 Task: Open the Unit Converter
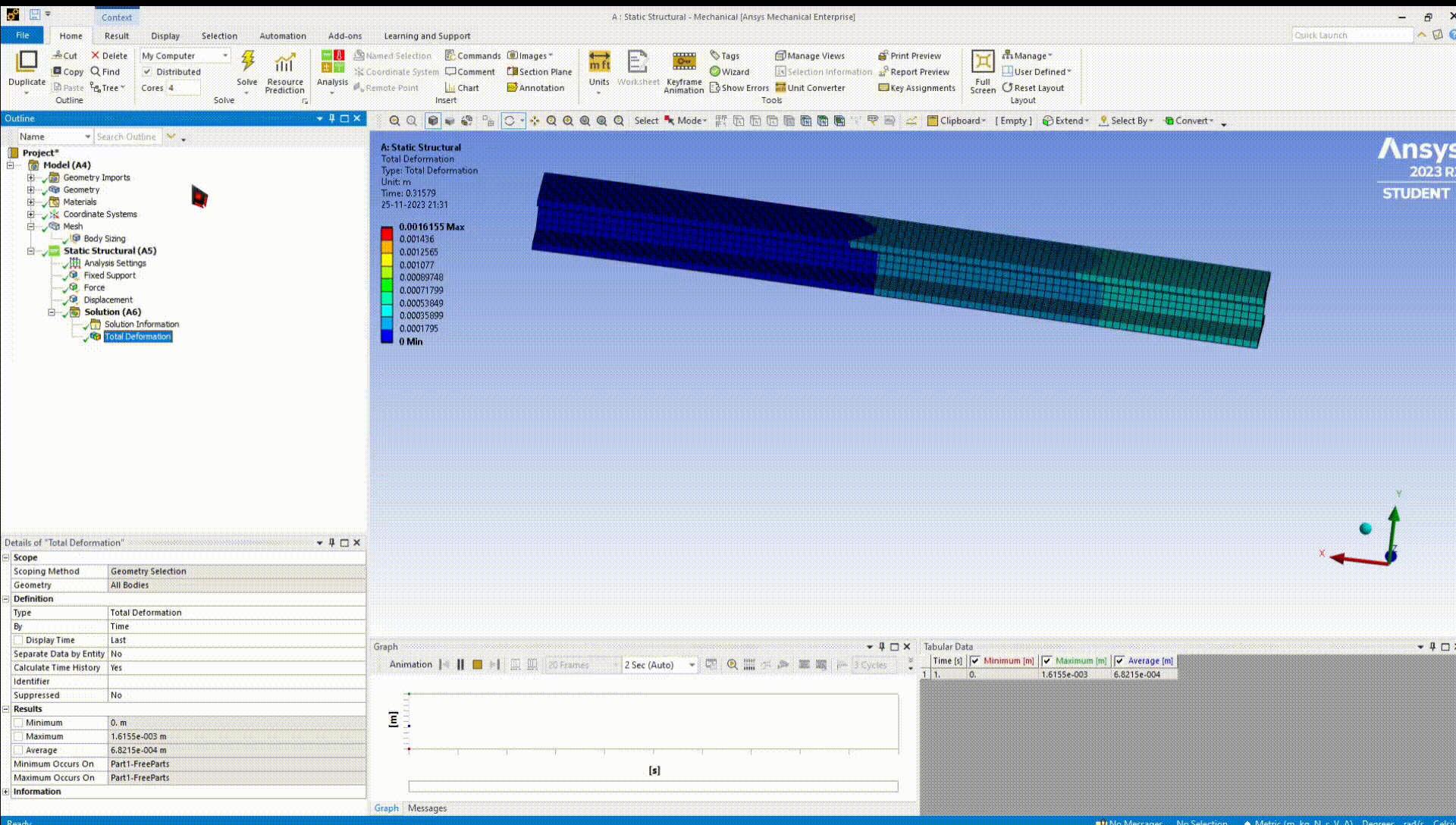pyautogui.click(x=810, y=88)
